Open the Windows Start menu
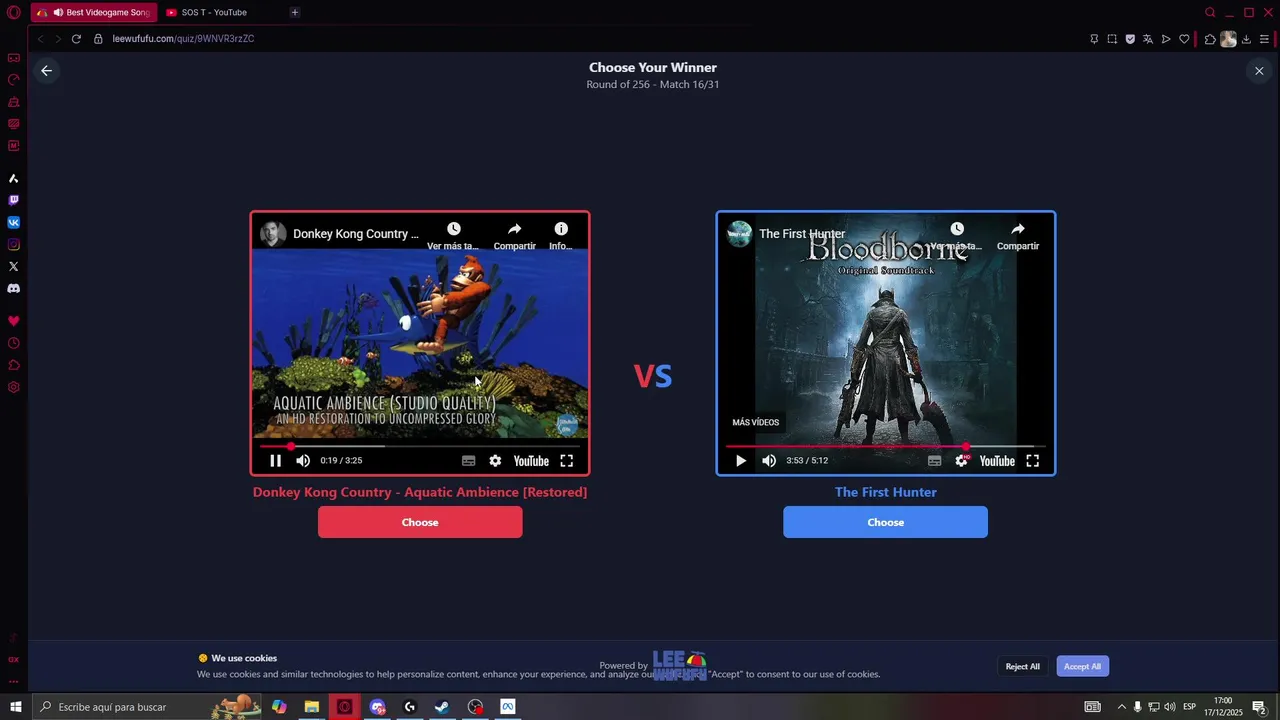Image resolution: width=1280 pixels, height=720 pixels. pos(15,707)
